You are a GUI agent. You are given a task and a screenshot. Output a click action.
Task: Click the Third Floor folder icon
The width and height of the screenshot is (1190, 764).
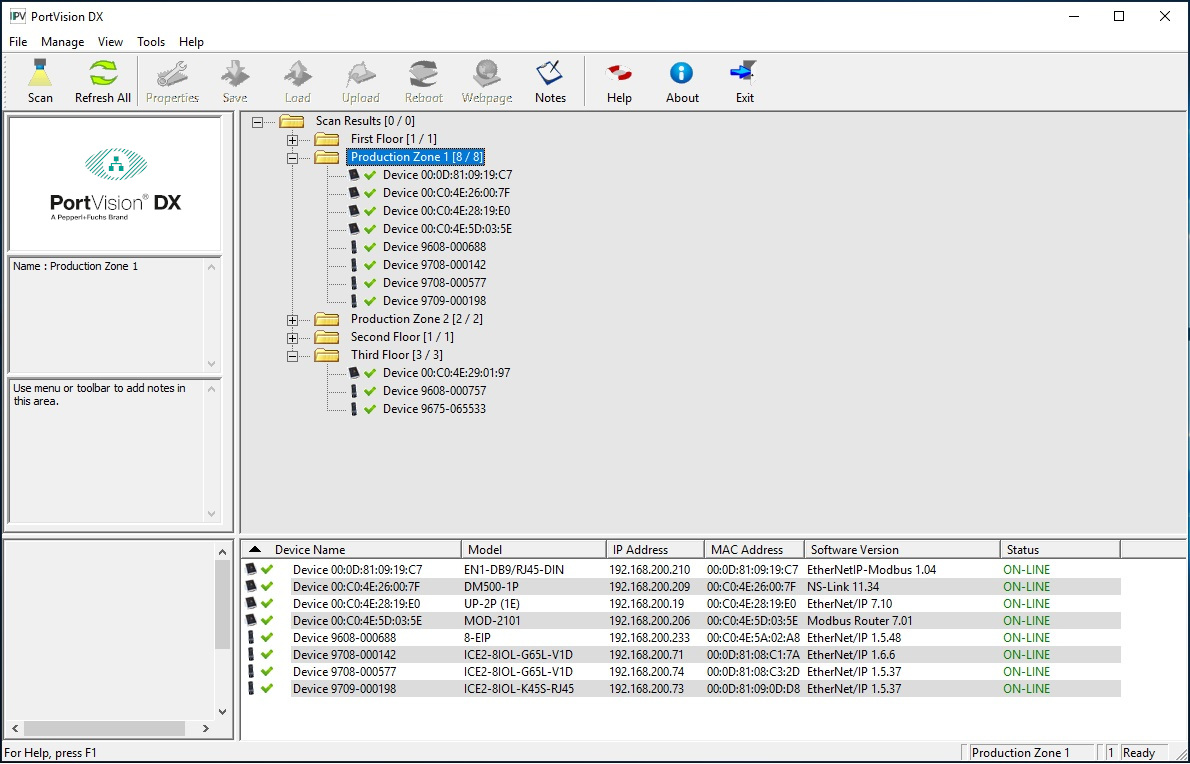326,355
